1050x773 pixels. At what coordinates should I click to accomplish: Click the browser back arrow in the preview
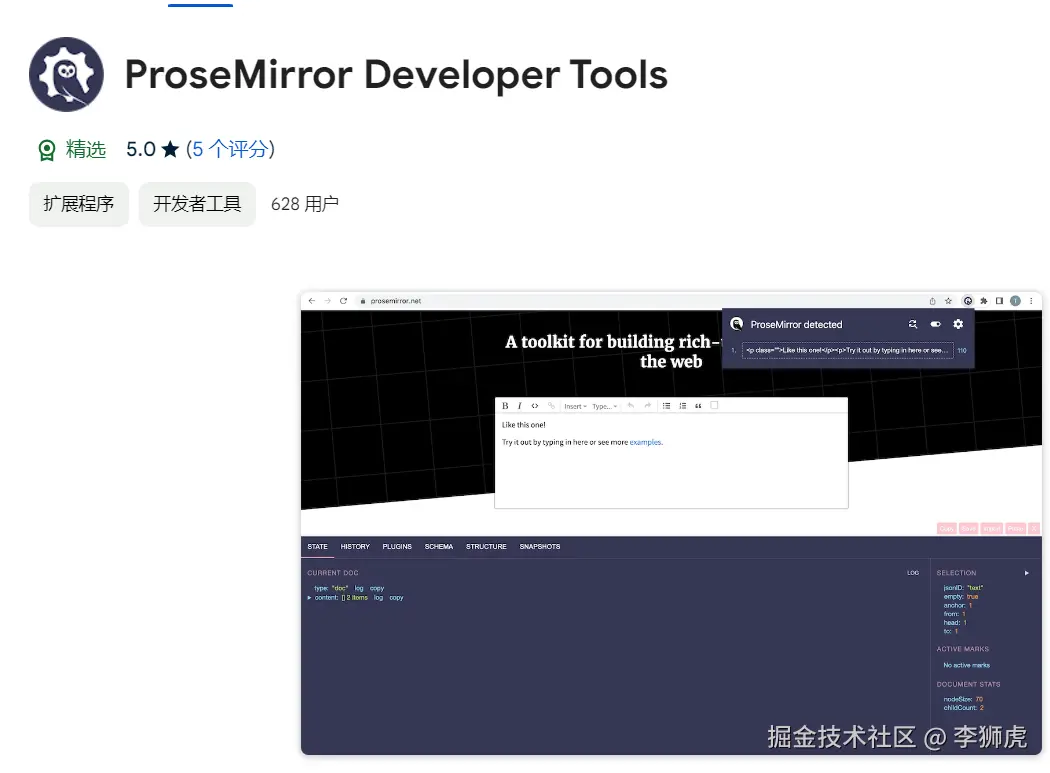tap(311, 301)
